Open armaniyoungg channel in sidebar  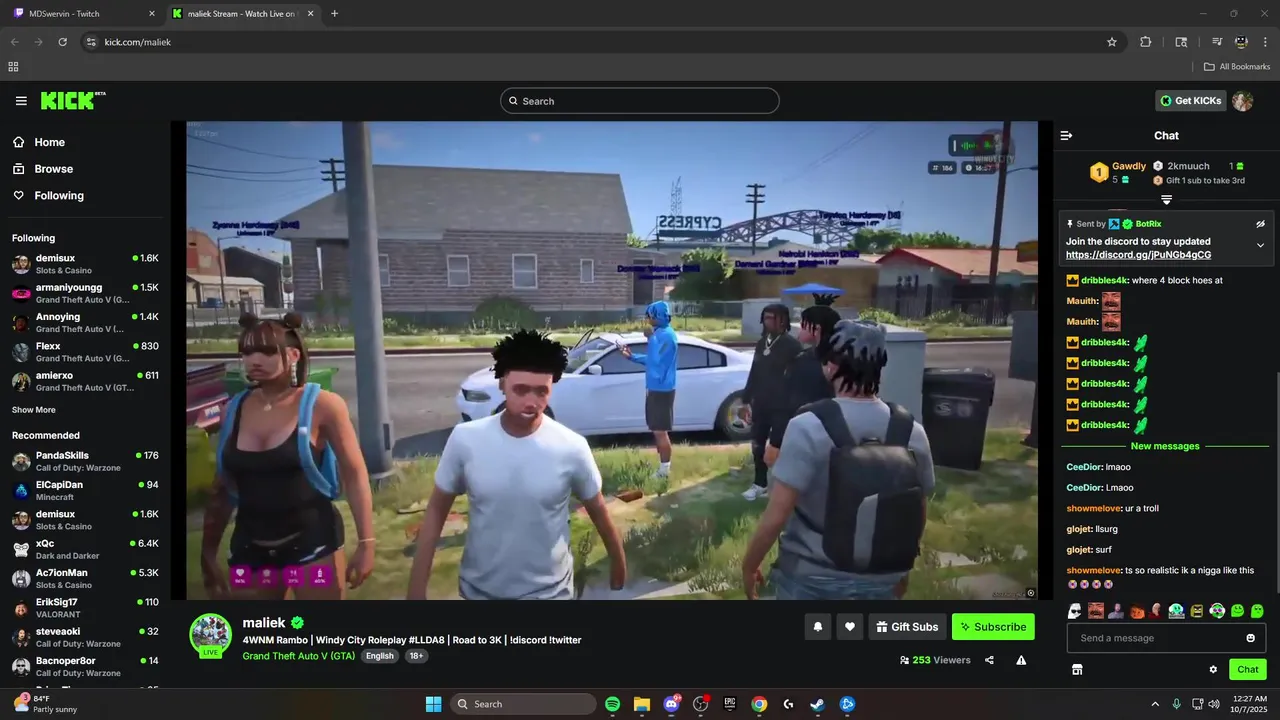pos(84,293)
